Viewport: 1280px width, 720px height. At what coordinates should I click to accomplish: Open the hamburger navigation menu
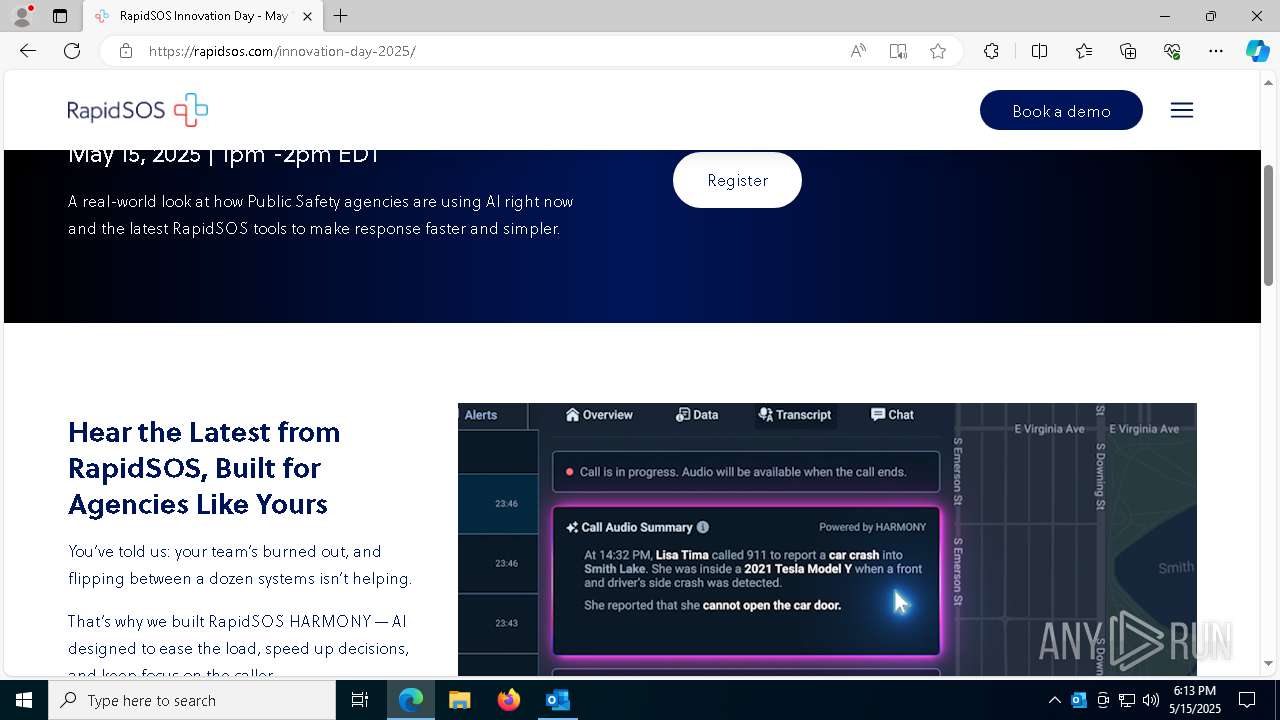[1182, 110]
